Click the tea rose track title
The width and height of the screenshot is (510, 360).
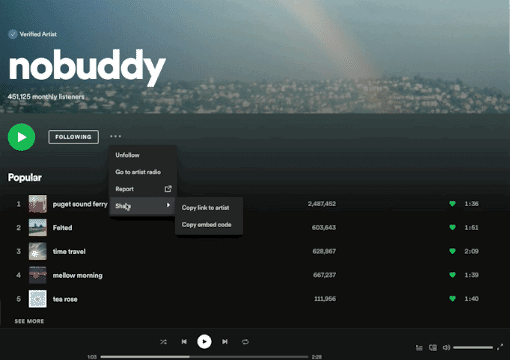point(65,299)
